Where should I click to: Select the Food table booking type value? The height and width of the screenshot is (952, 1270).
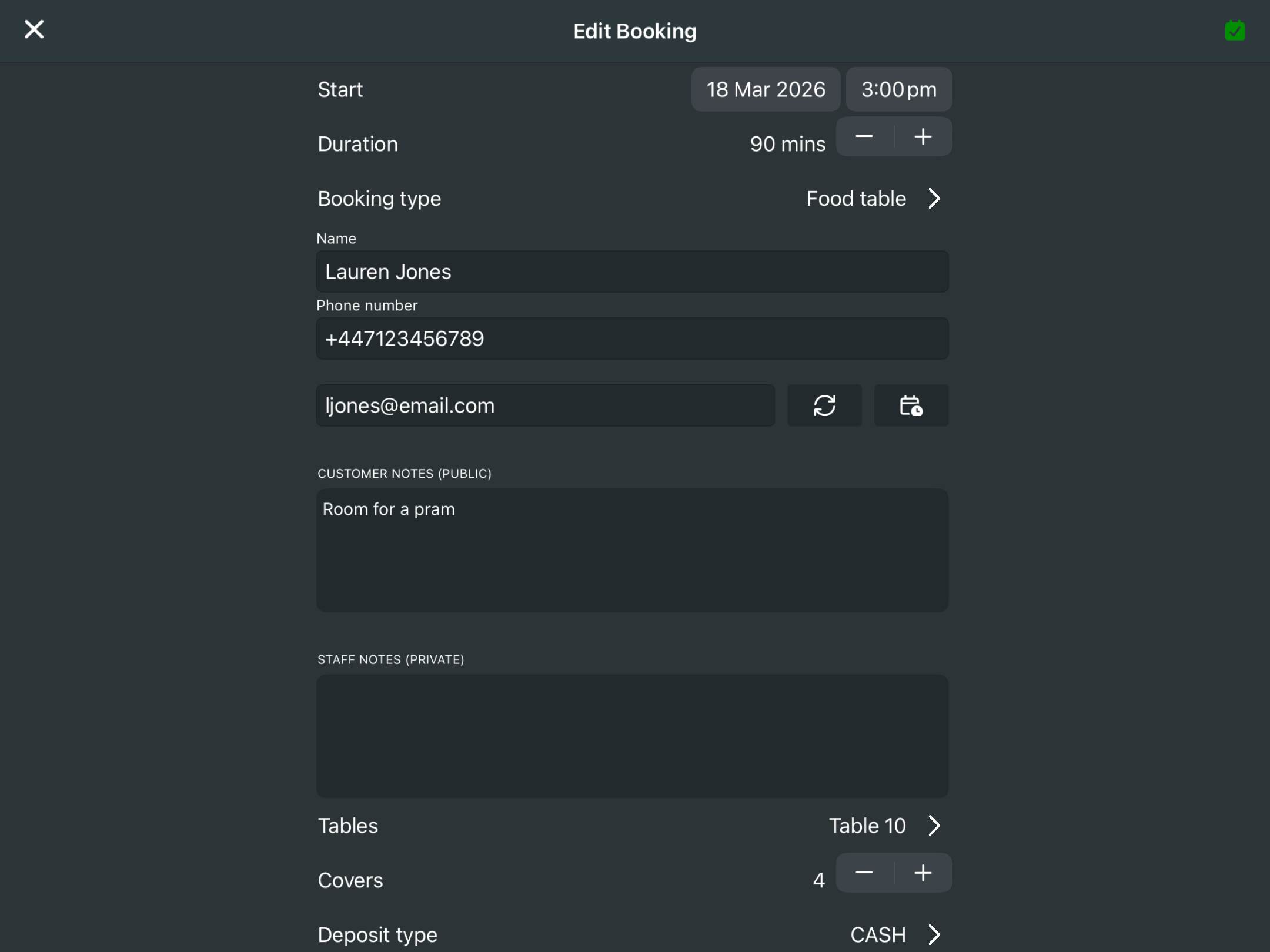coord(855,199)
